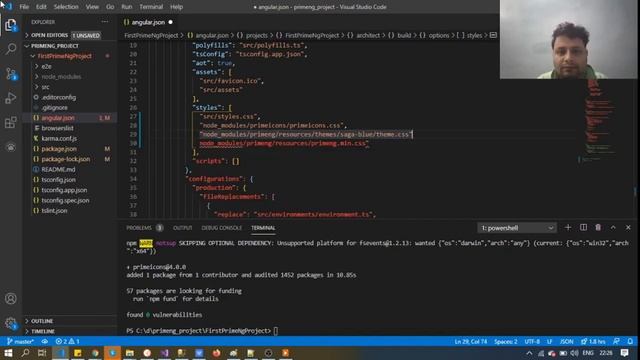Screen dimensions: 640x360
Task: Open the Help menu
Action: [176, 7]
